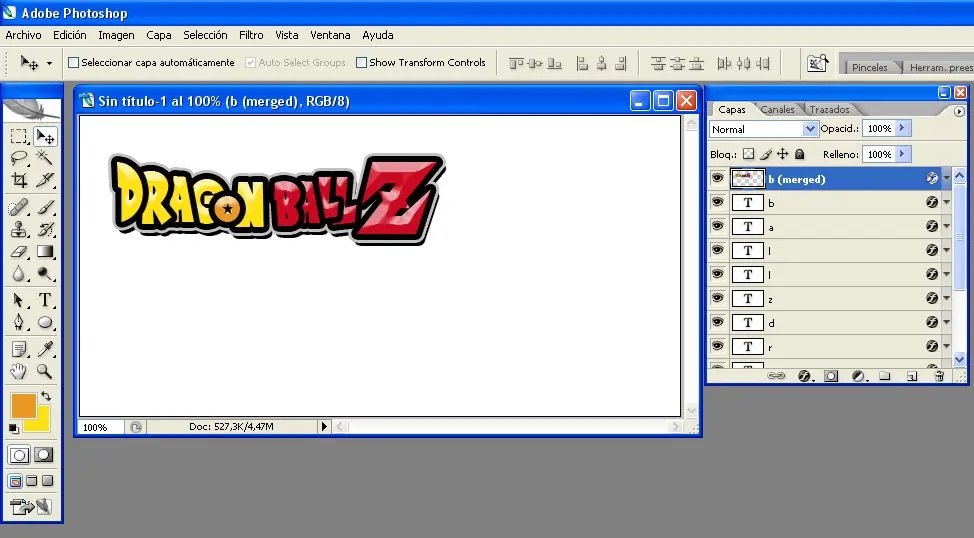Select the Horizontal Type tool
Viewport: 974px width, 538px height.
tap(45, 300)
